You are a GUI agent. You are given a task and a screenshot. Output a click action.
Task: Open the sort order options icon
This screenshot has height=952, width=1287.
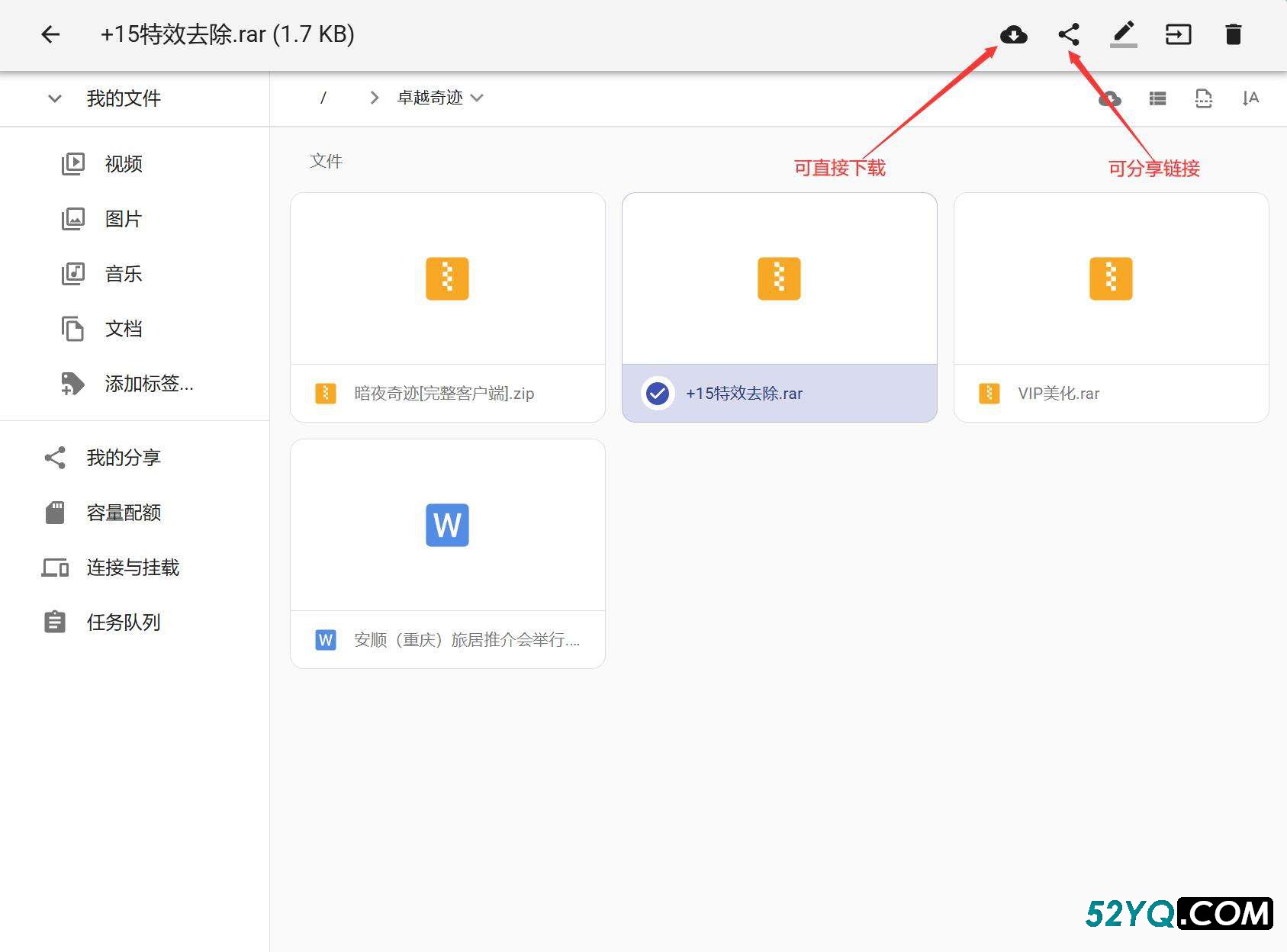tap(1250, 98)
